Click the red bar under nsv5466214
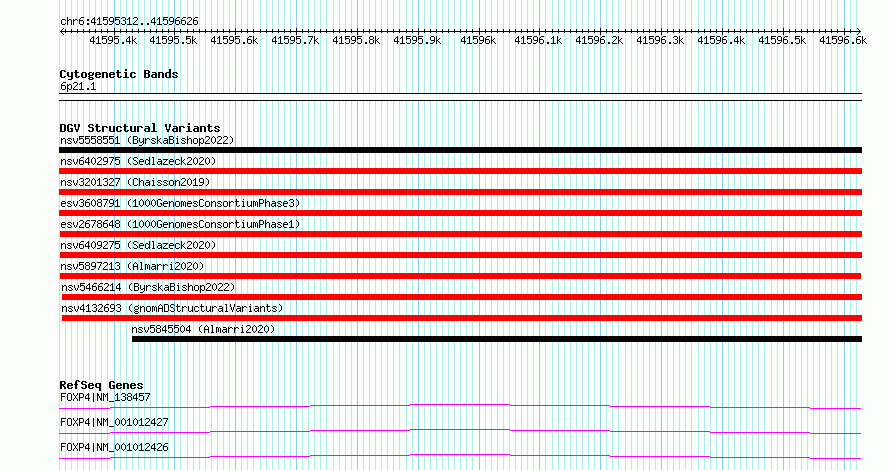 pyautogui.click(x=461, y=297)
